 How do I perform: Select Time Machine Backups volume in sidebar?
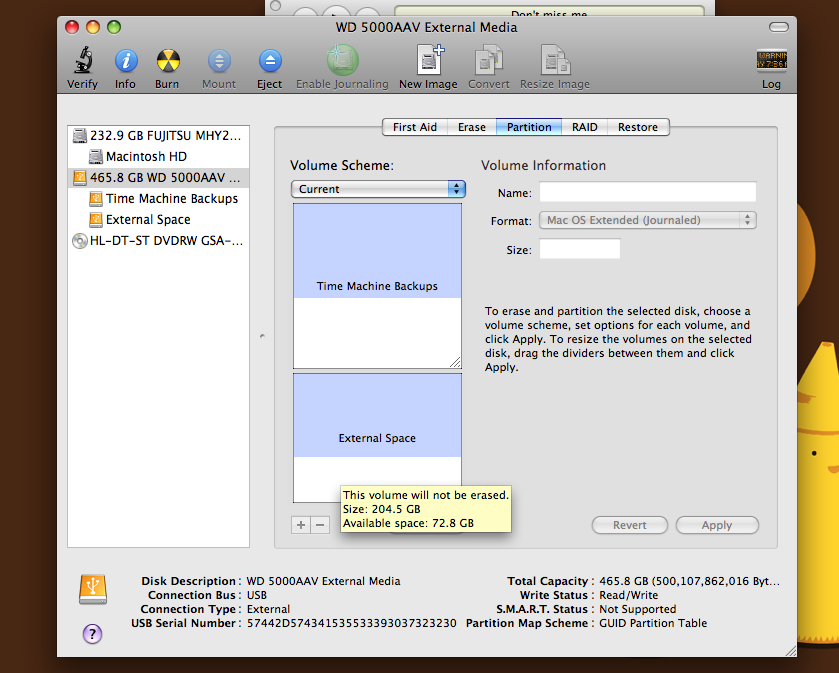pyautogui.click(x=158, y=198)
